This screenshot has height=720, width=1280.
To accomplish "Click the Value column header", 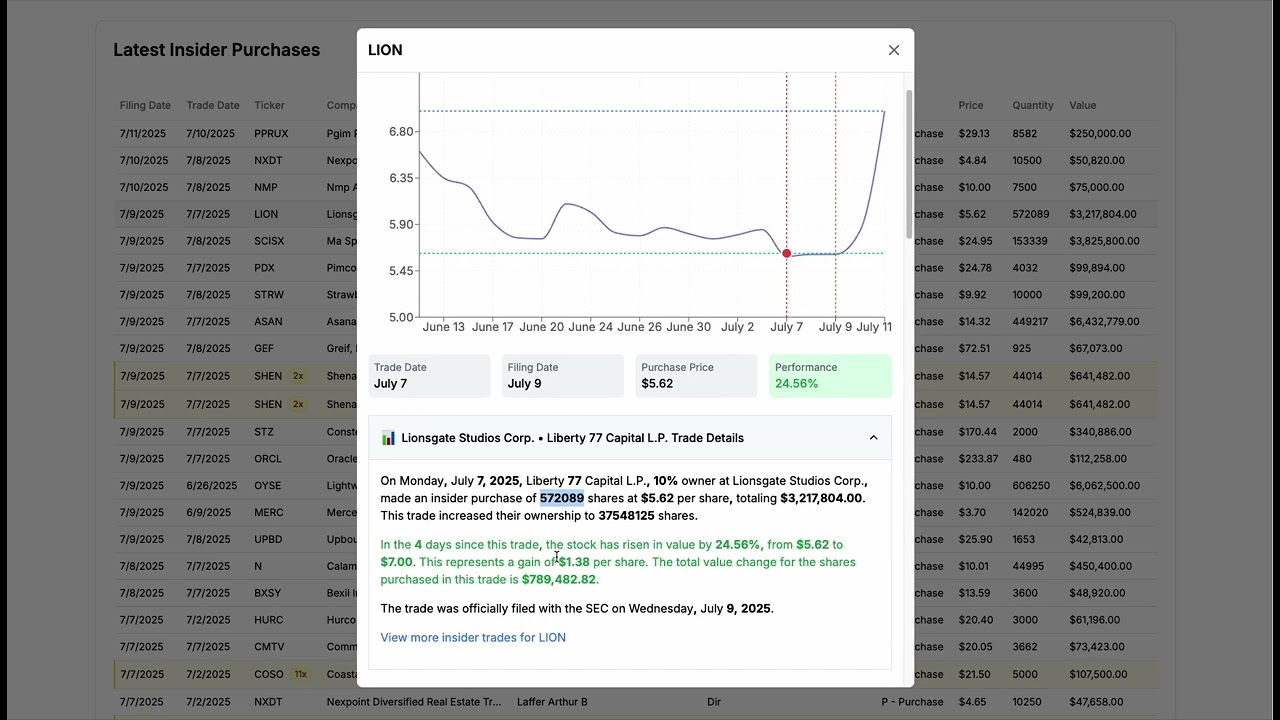I will pos(1082,105).
